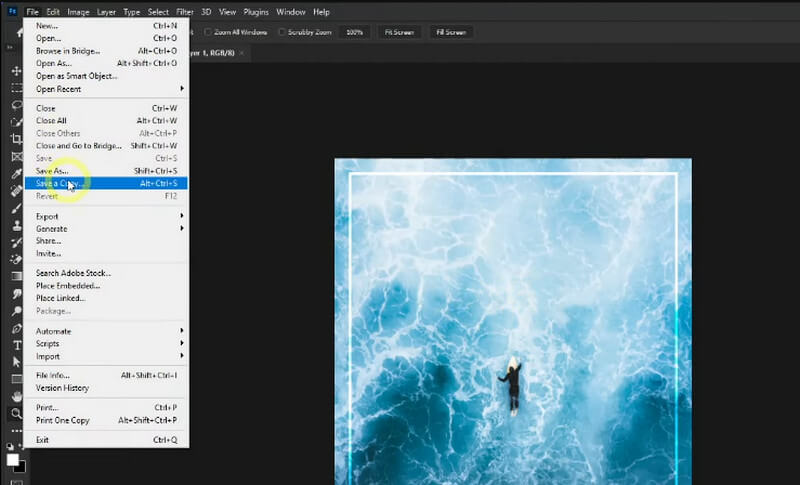The width and height of the screenshot is (800, 485).
Task: Open the Window menu
Action: [x=291, y=12]
